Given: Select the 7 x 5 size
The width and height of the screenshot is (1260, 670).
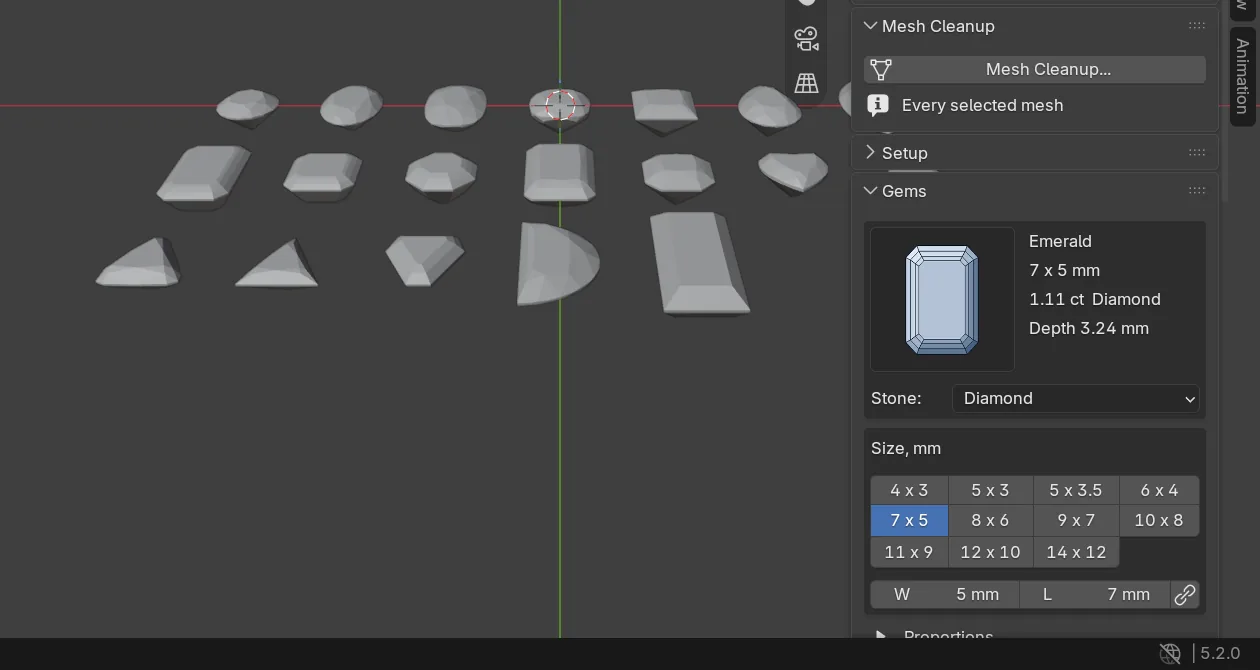Looking at the screenshot, I should (x=909, y=520).
